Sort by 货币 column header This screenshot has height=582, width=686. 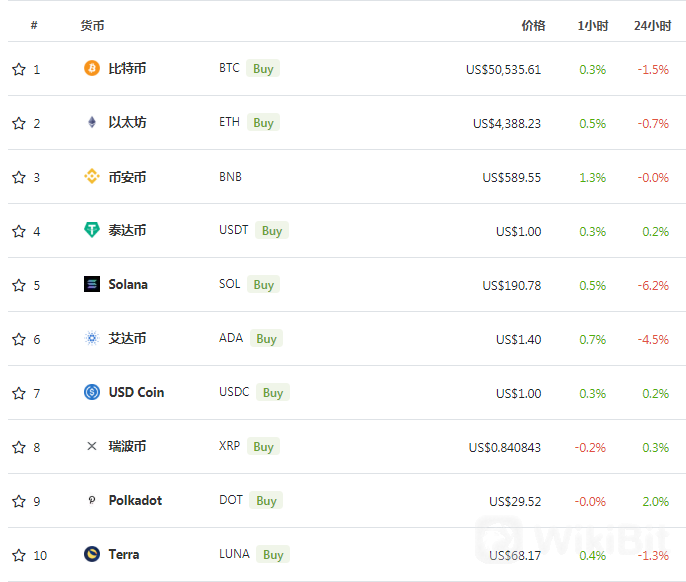tap(92, 26)
